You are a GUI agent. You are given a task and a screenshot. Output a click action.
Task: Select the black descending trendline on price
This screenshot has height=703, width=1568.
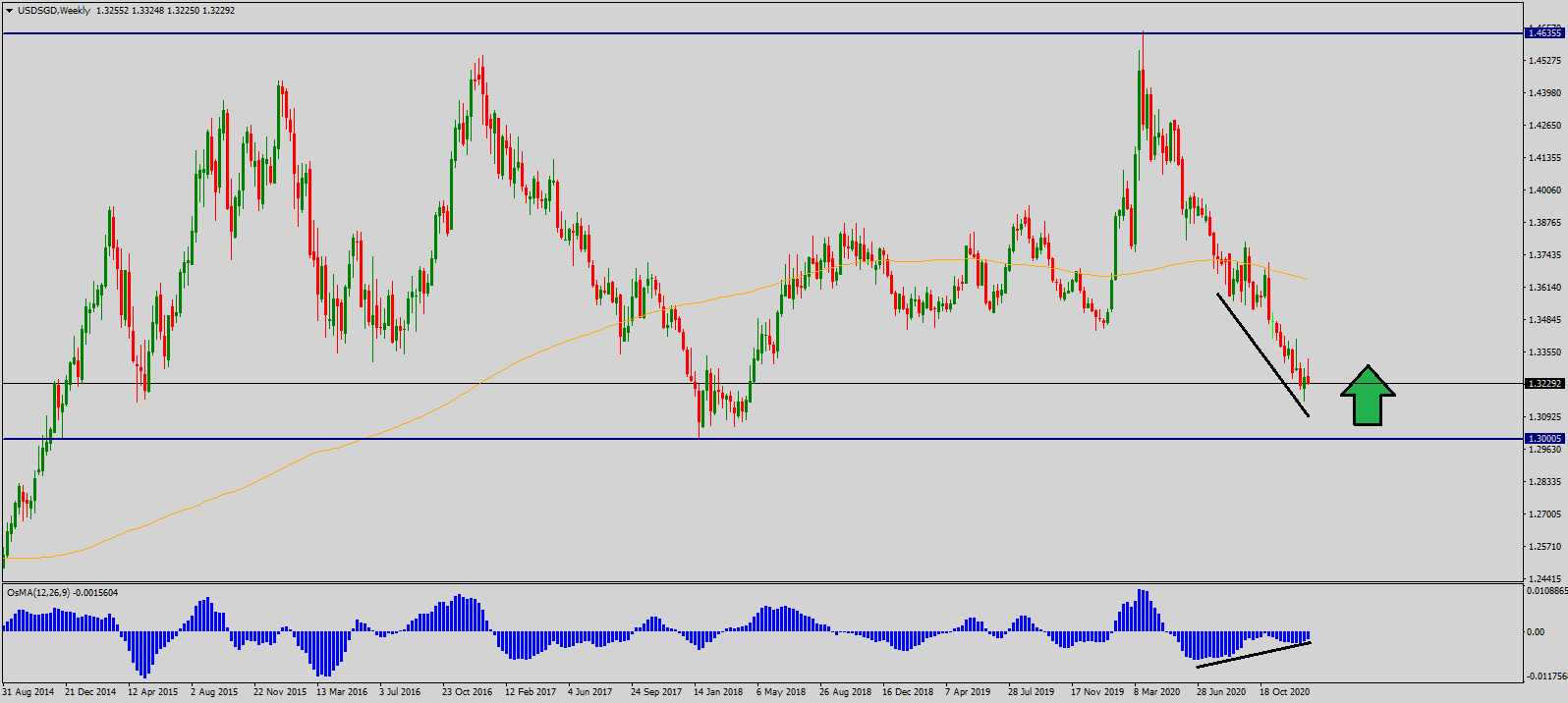point(1262,354)
